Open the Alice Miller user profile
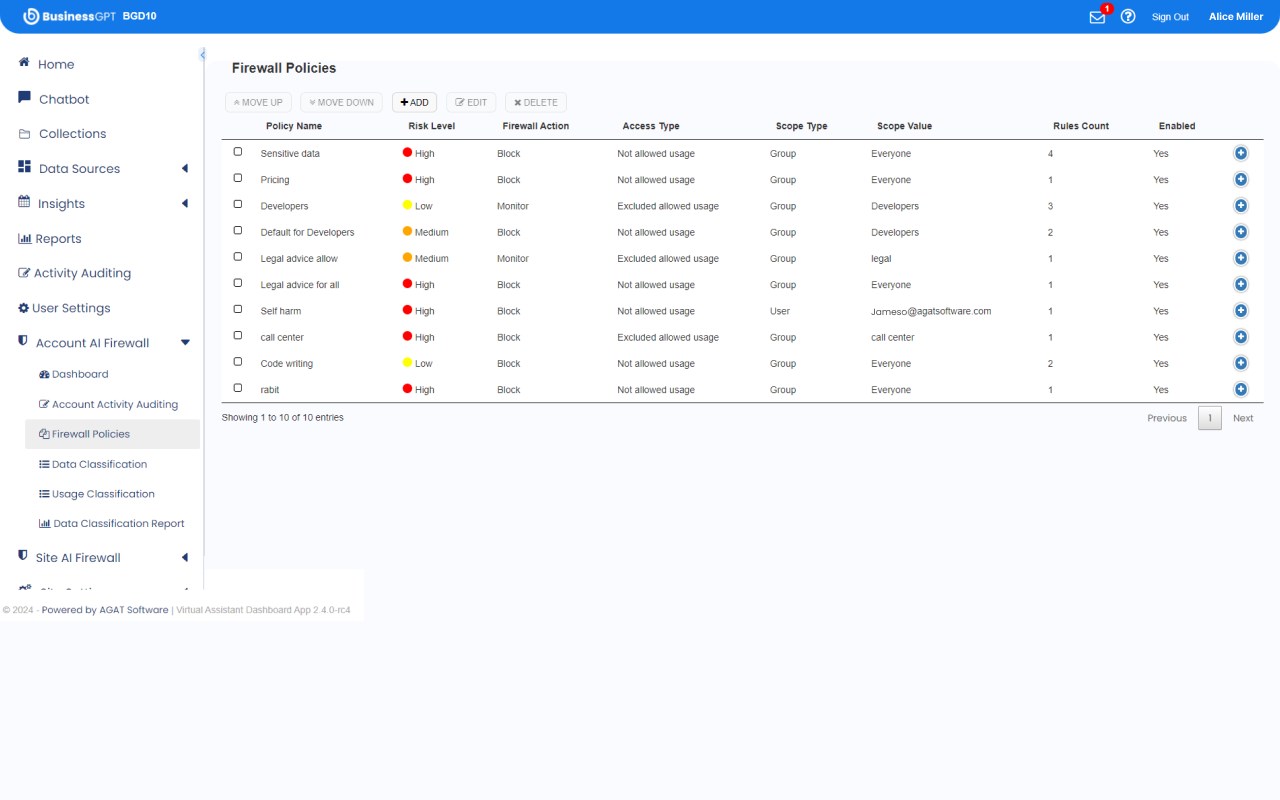Screen dimensions: 1280x800 pyautogui.click(x=1236, y=17)
